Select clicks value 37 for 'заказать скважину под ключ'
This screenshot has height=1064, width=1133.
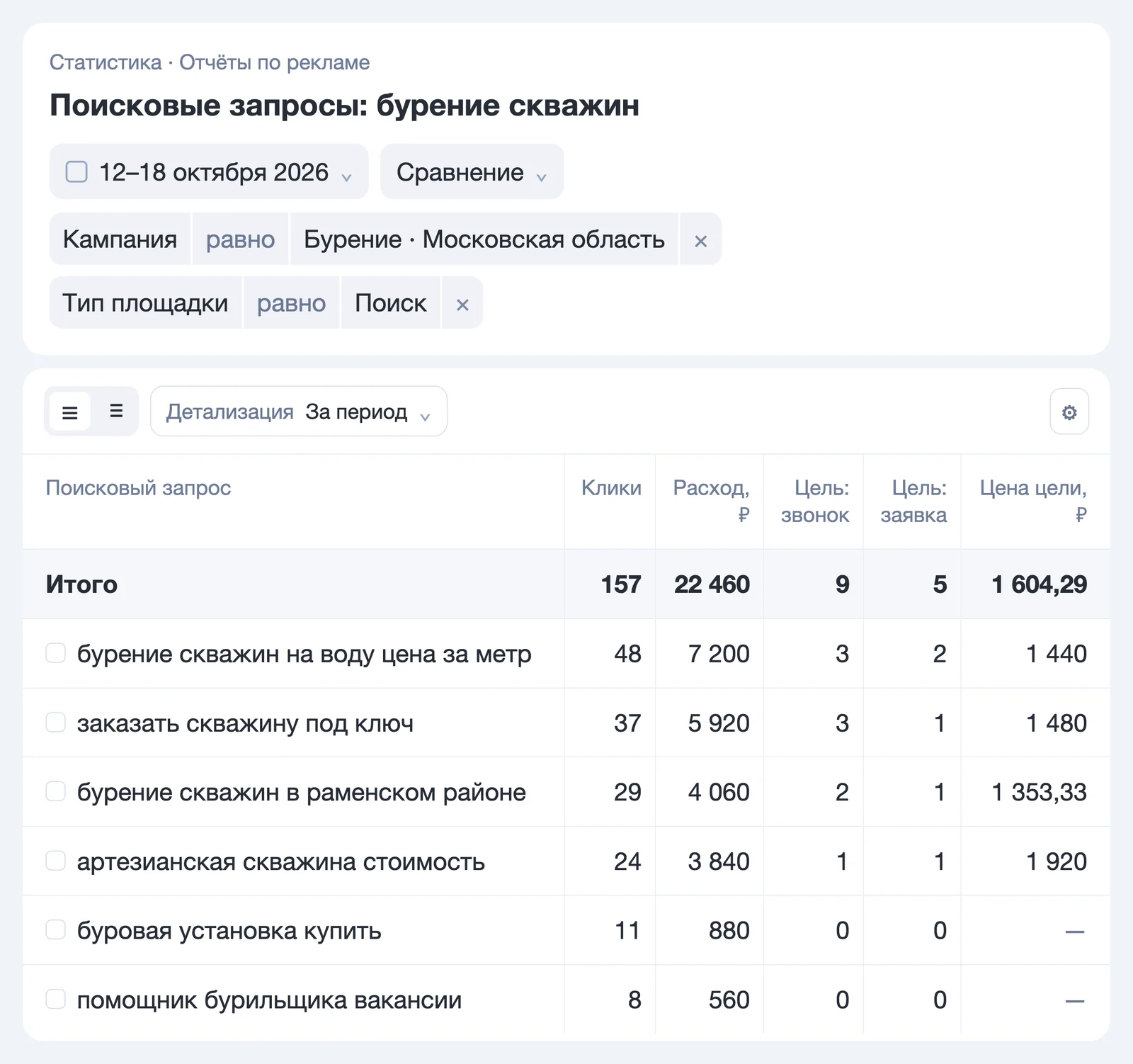click(x=627, y=723)
